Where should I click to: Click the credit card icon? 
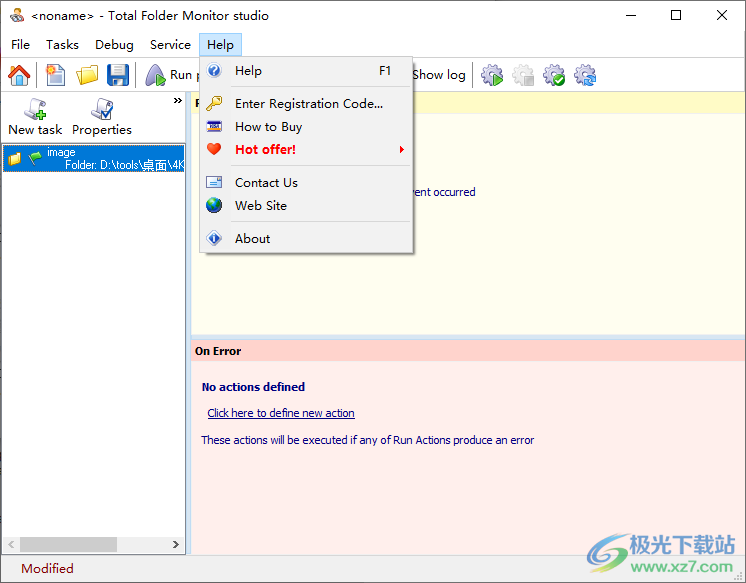tap(214, 127)
